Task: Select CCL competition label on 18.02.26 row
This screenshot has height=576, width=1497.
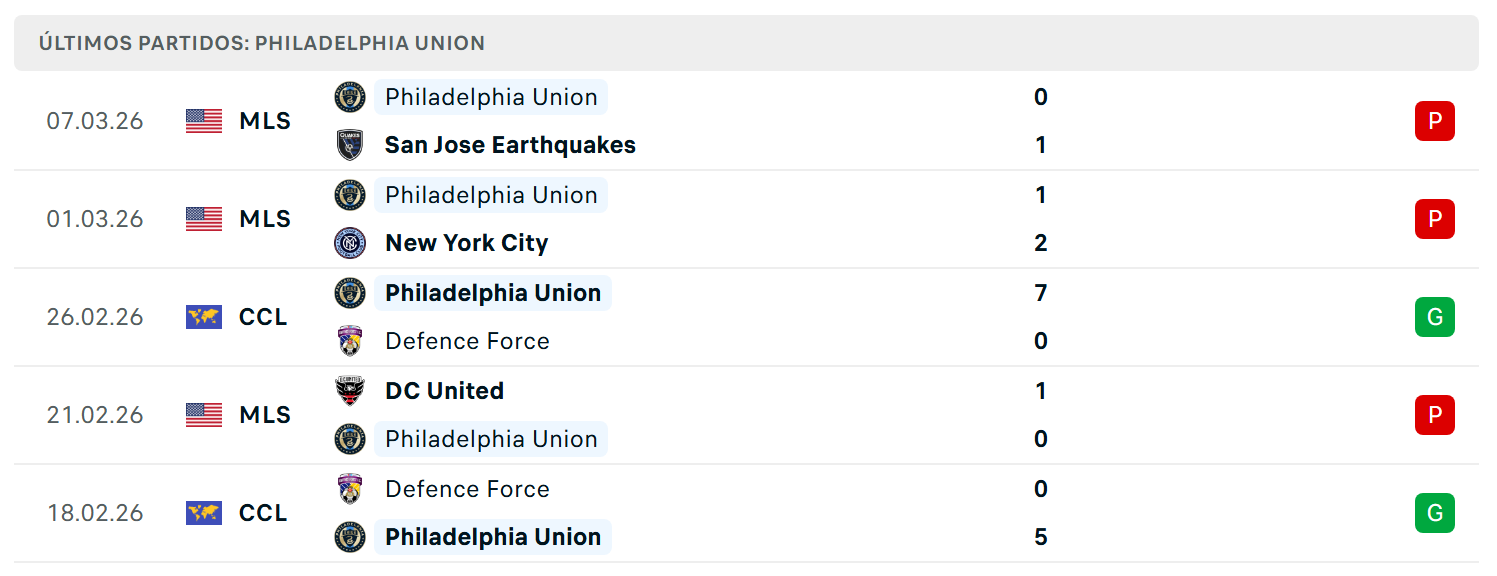Action: click(x=263, y=513)
